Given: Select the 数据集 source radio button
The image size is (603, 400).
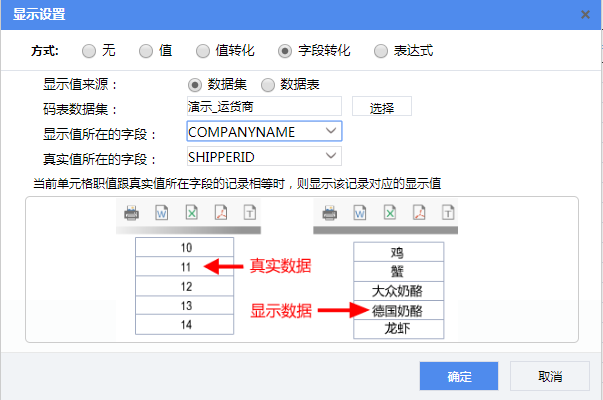Looking at the screenshot, I should coord(196,87).
